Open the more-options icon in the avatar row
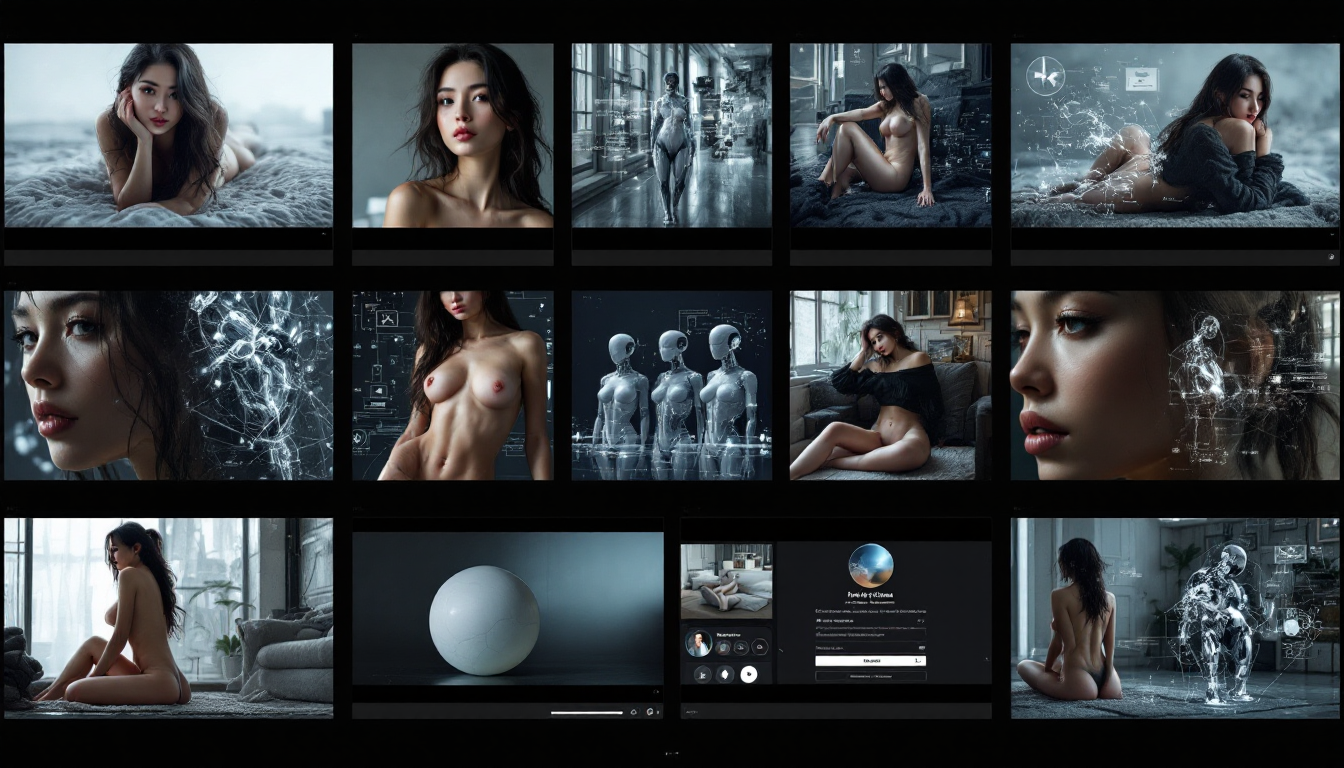Viewport: 1344px width, 768px height. (759, 646)
